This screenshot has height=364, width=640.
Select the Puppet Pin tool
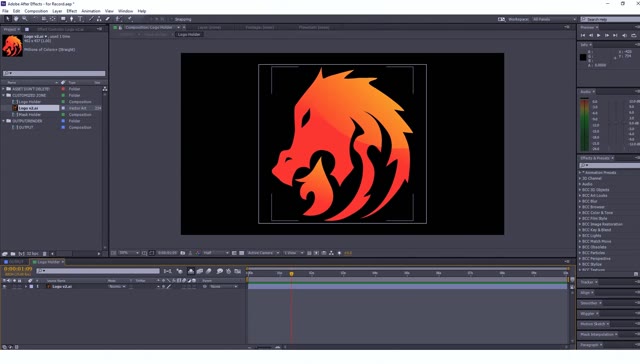click(130, 19)
